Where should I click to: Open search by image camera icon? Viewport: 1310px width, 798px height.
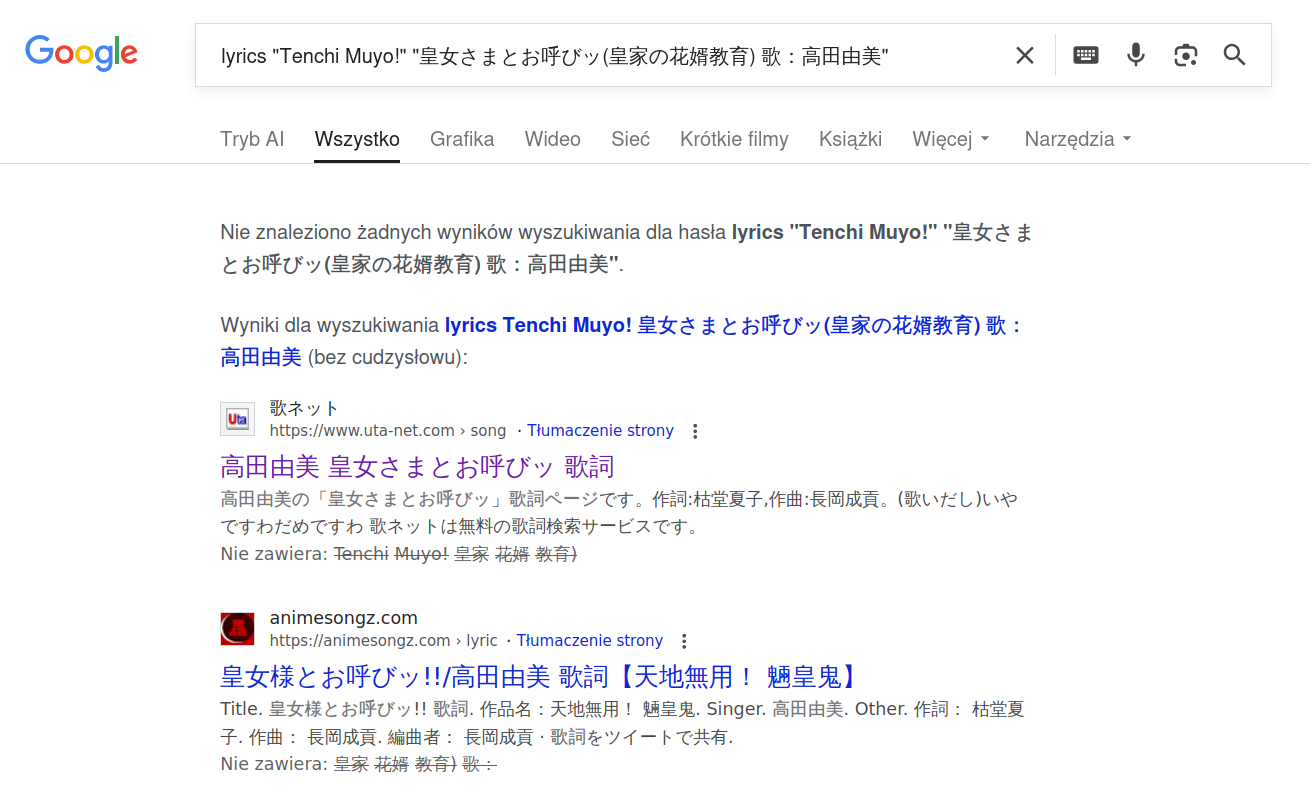coord(1185,56)
